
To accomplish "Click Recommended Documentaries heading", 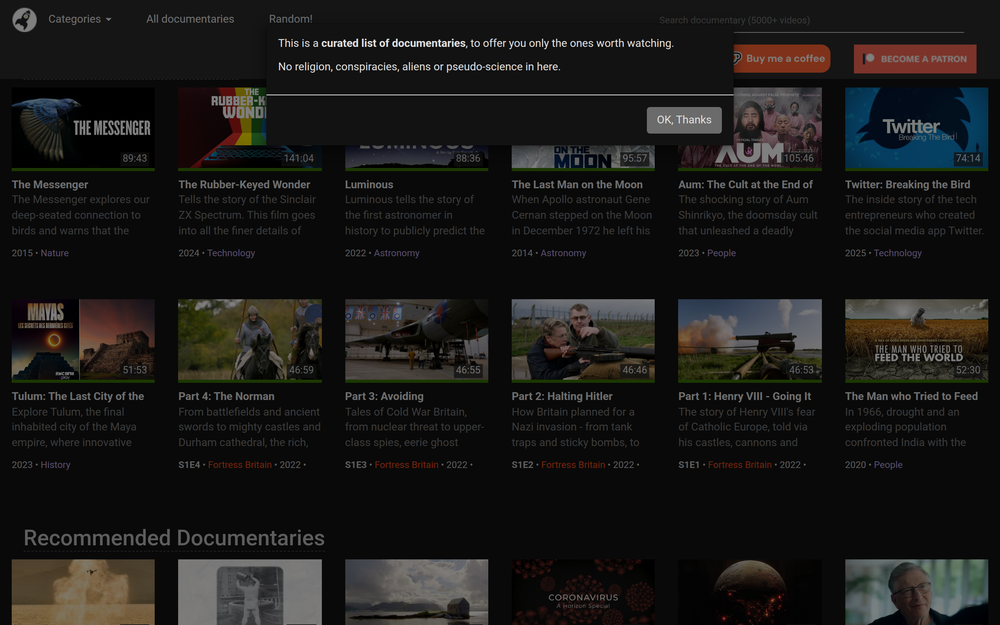I will point(174,538).
